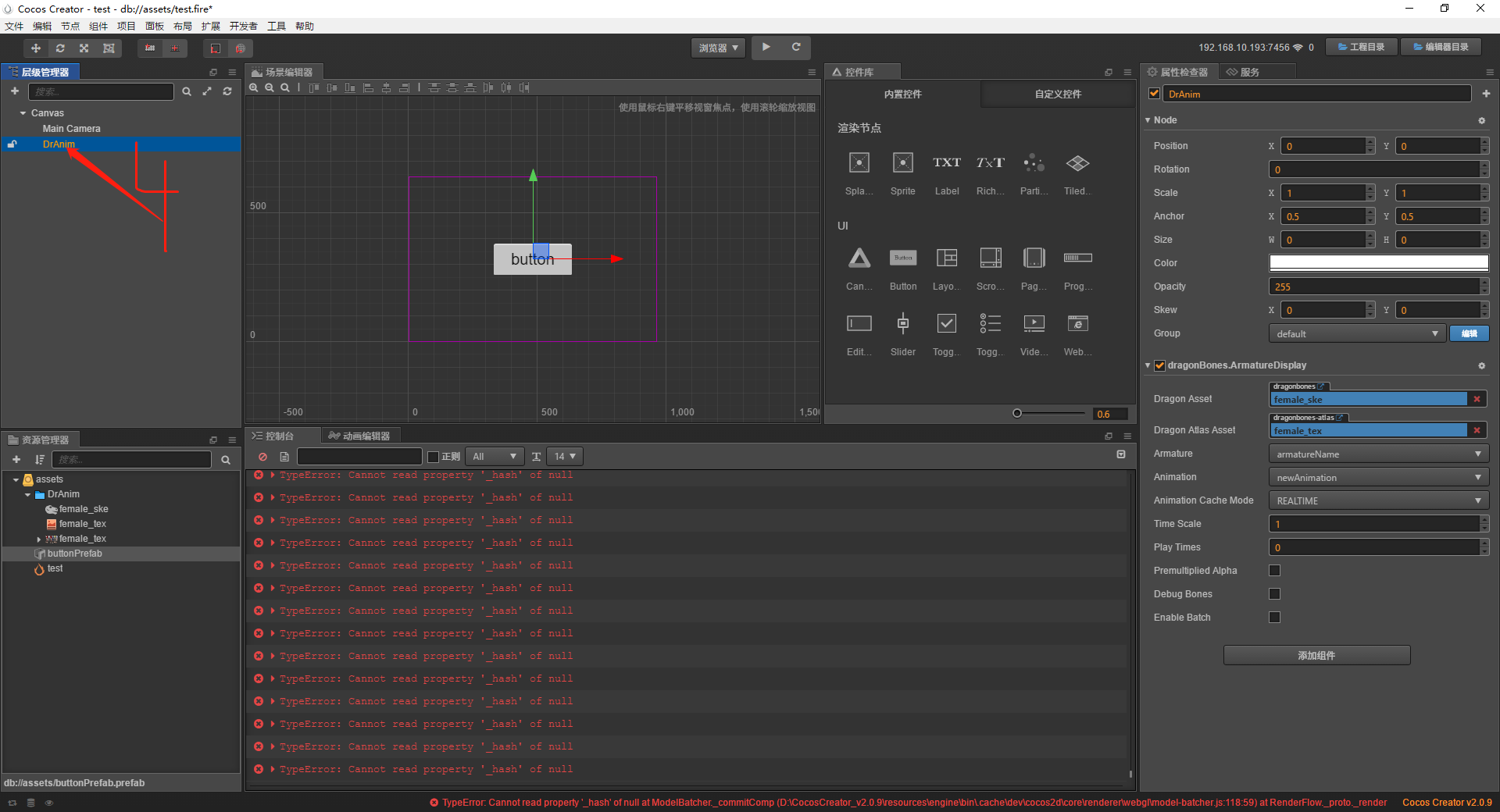Sort assets in the assets panel
This screenshot has width=1500, height=812.
[x=39, y=459]
